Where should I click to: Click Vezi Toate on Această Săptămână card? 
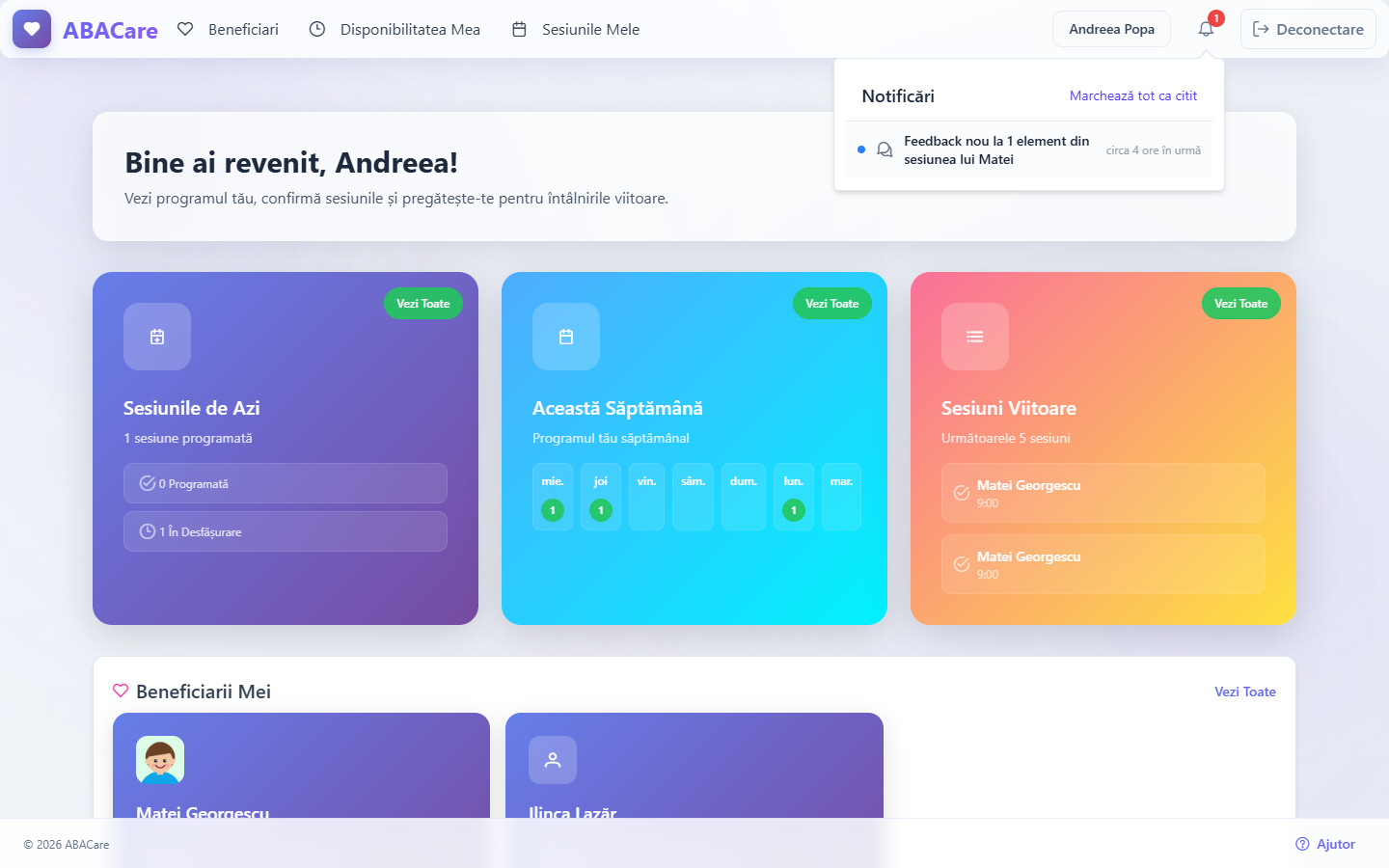coord(832,304)
